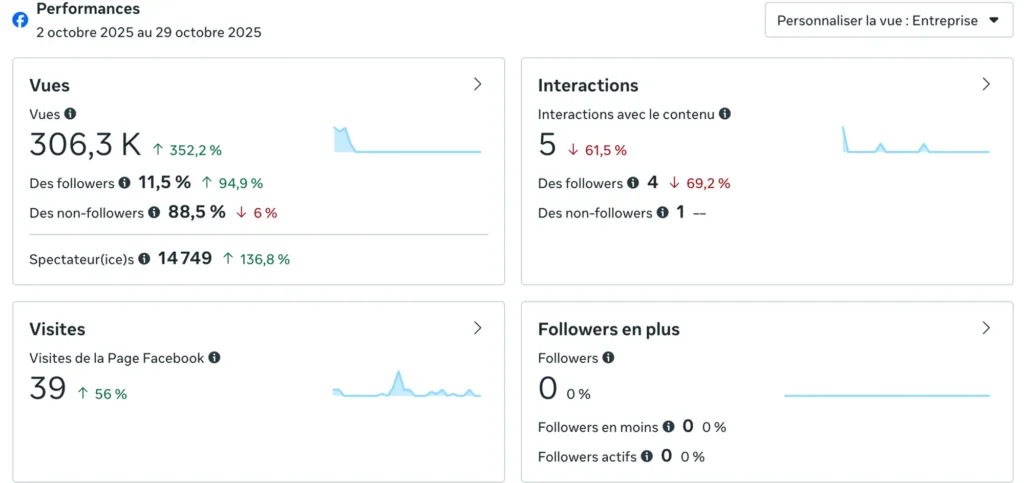Click info icon next to Interactions avec le contenu
This screenshot has height=483, width=1024.
coord(725,114)
